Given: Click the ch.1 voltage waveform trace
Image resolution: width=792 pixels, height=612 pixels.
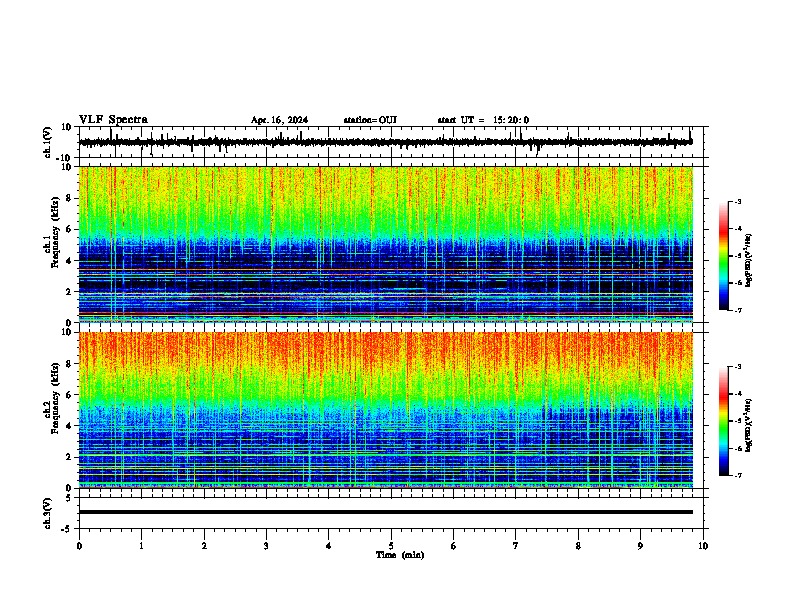Looking at the screenshot, I should tap(385, 142).
